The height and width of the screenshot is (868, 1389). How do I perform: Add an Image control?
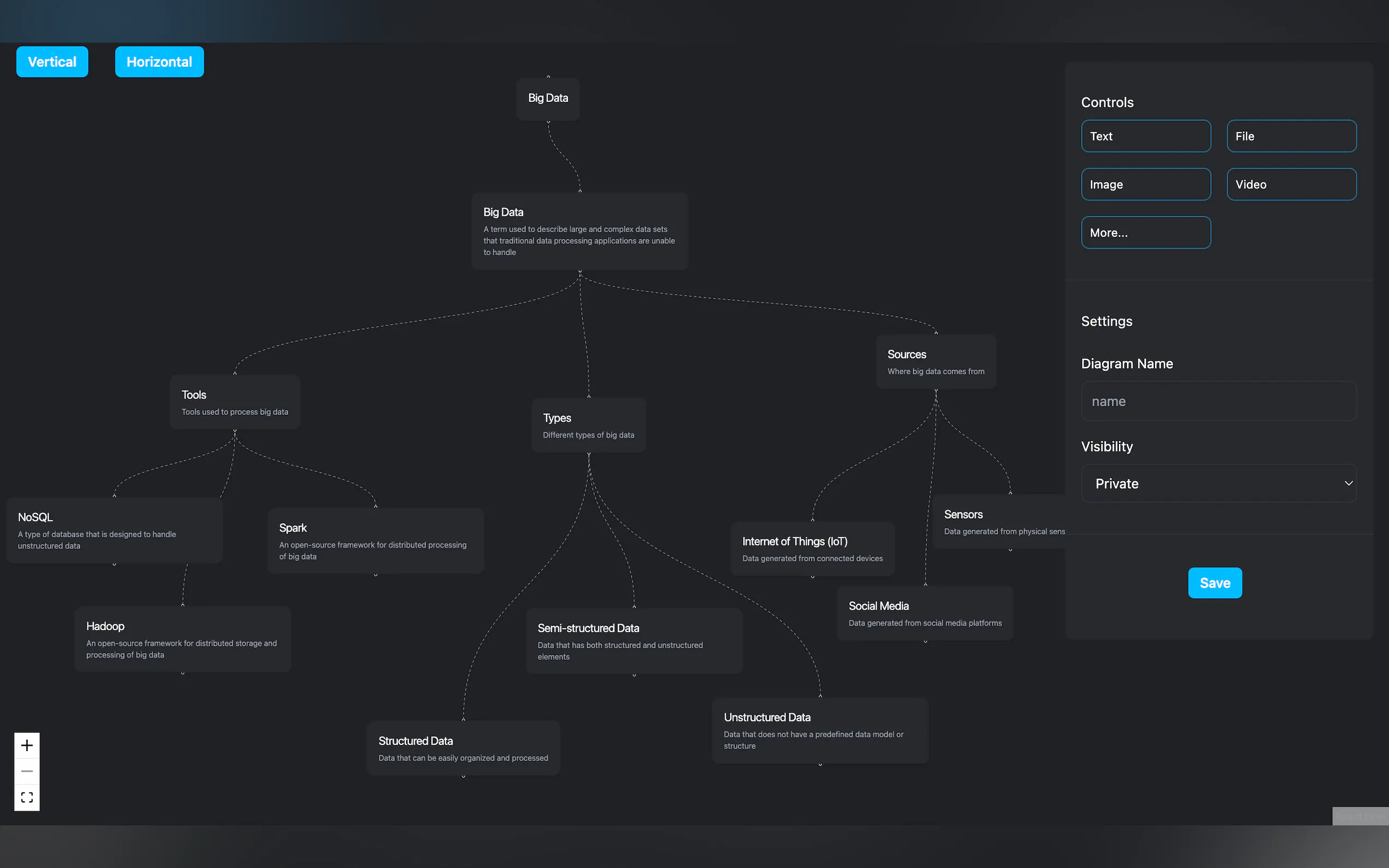[1146, 184]
